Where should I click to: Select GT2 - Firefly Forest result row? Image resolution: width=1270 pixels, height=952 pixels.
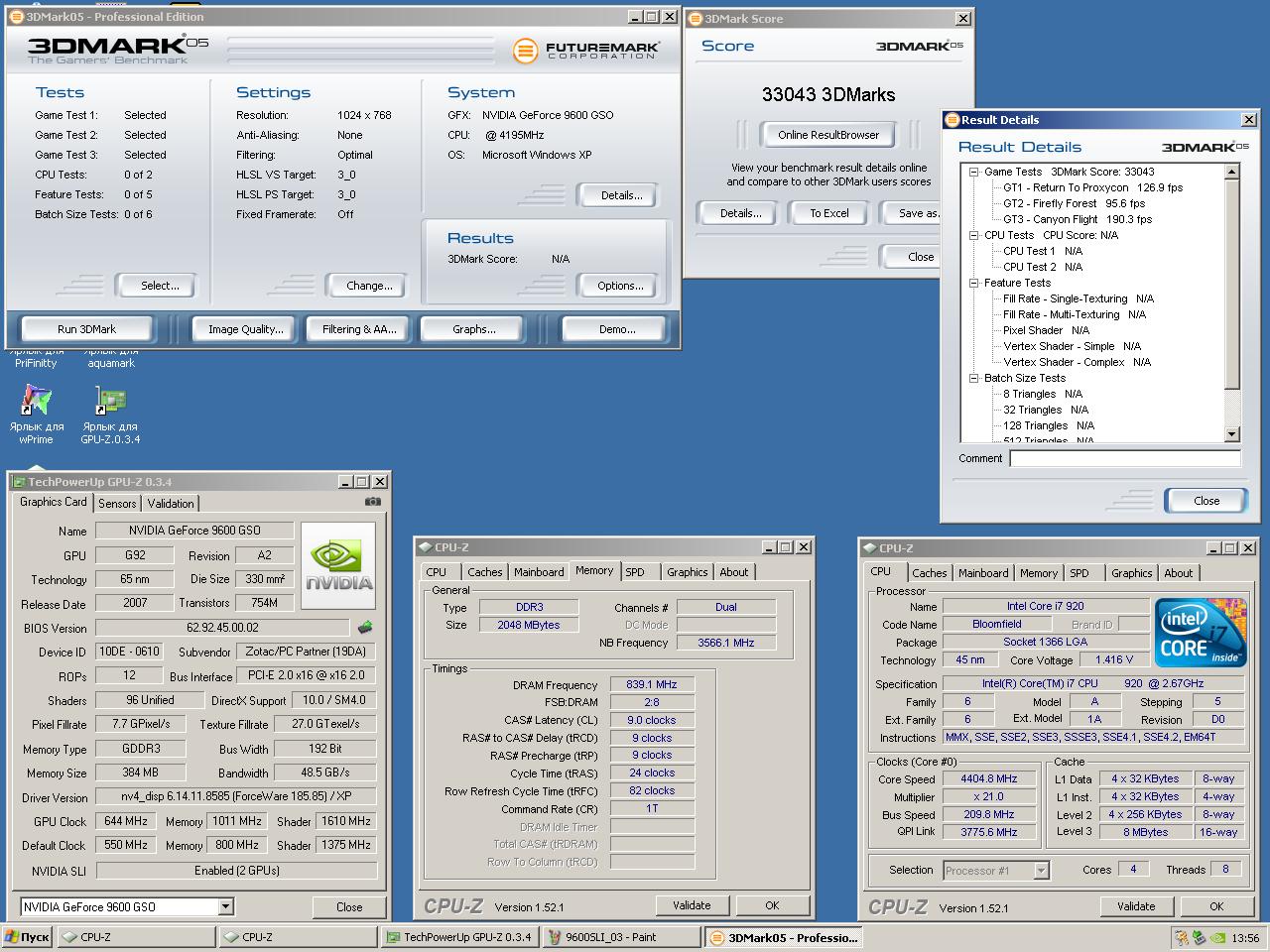(x=1074, y=203)
